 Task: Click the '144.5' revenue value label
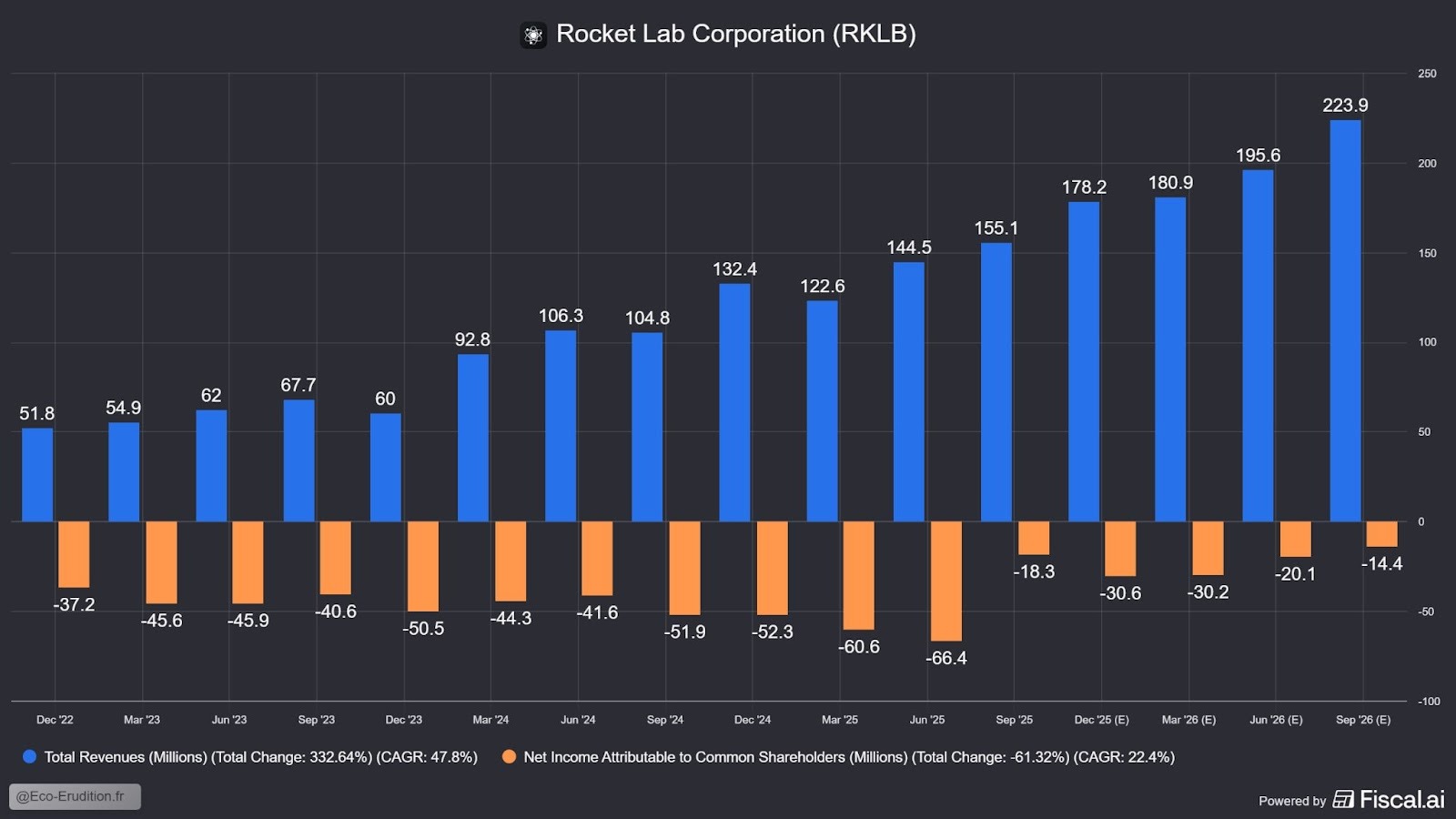[909, 248]
